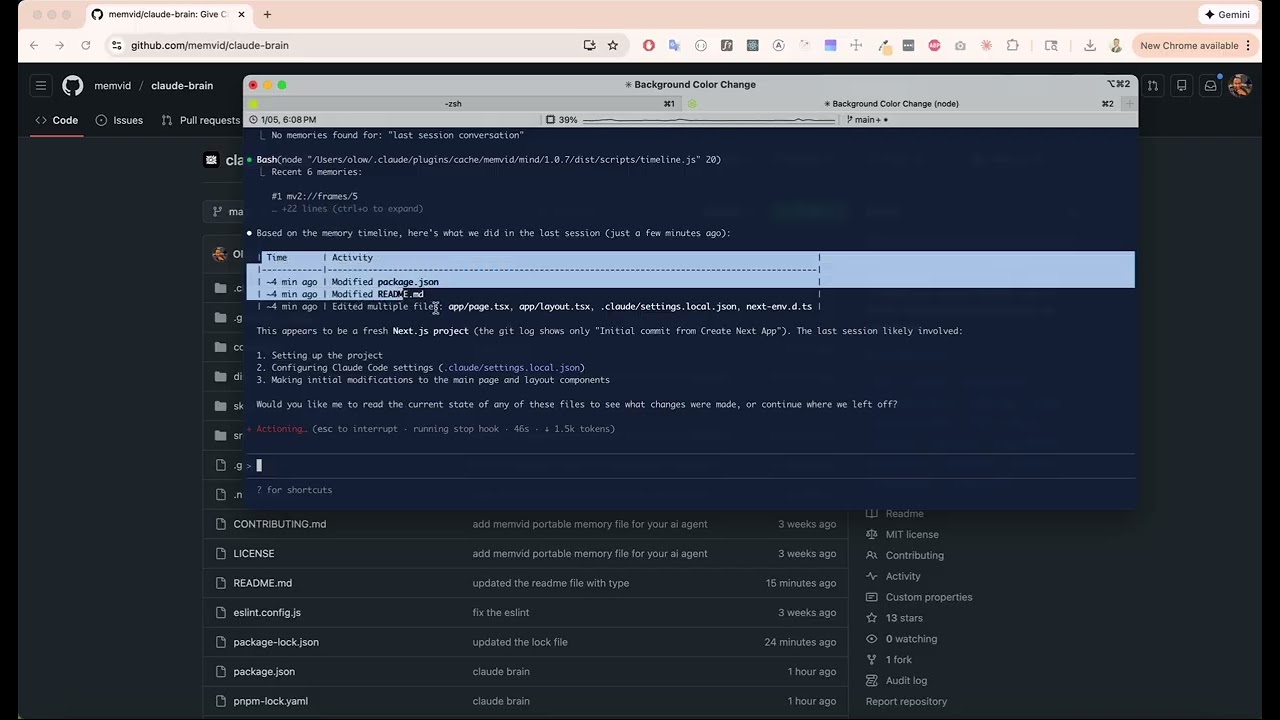This screenshot has height=720, width=1280.
Task: Click the terminal input prompt line
Action: pos(690,465)
